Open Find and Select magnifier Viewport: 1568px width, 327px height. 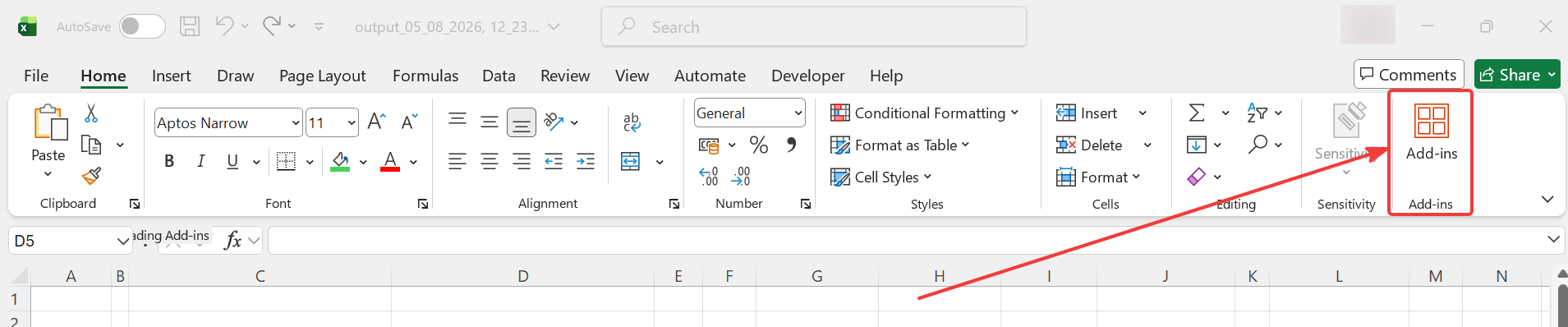1264,145
